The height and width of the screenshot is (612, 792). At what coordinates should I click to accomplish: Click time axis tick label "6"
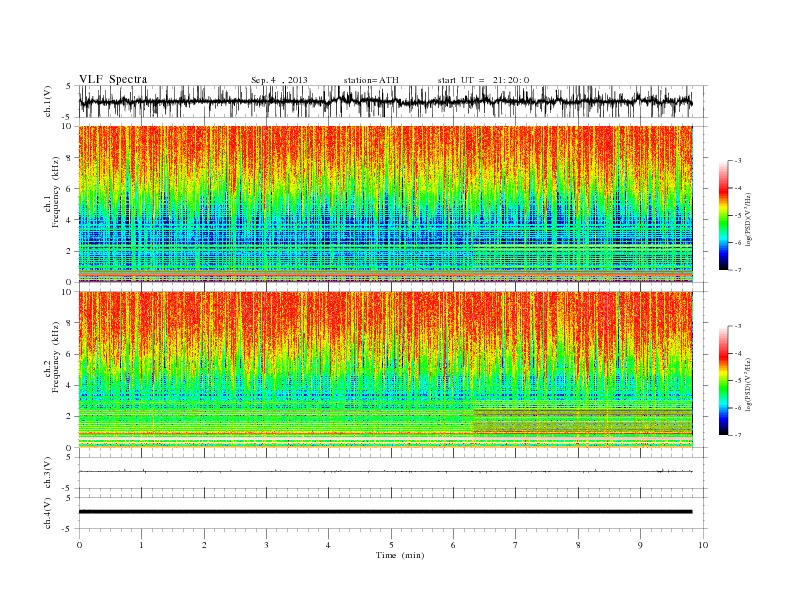(453, 545)
